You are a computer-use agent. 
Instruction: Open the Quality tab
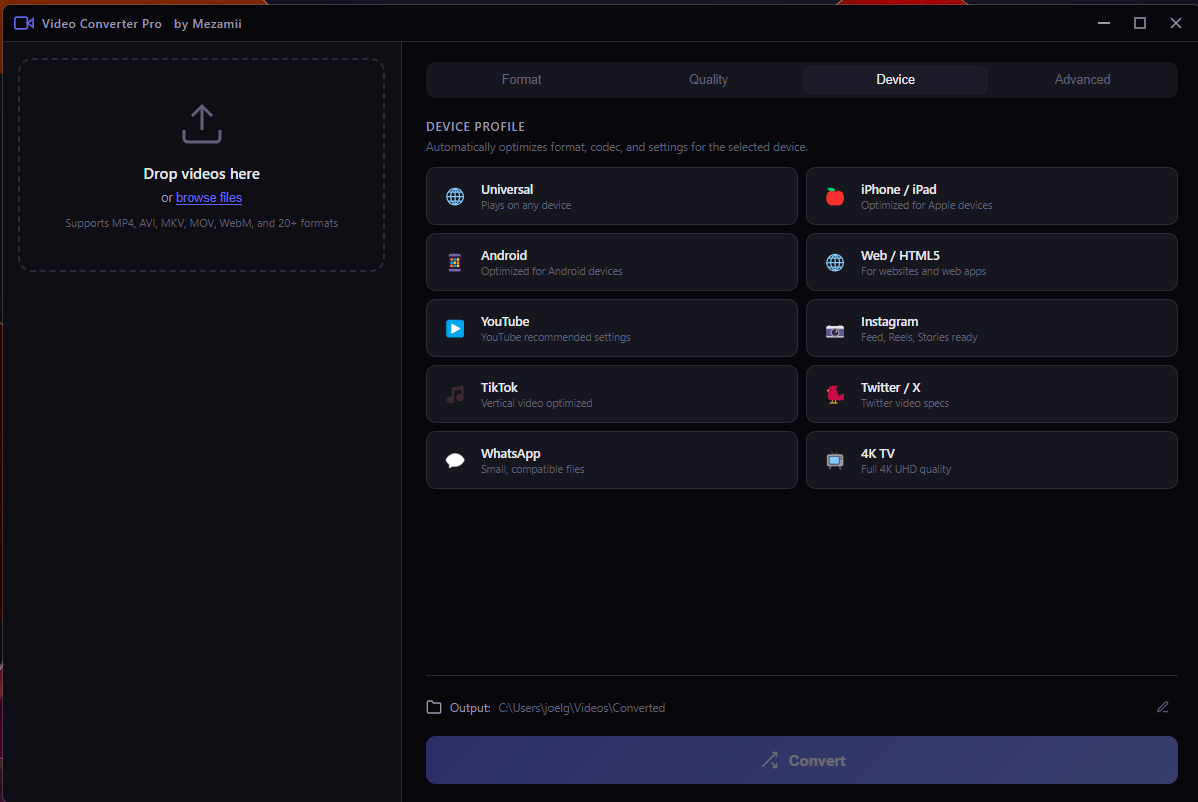point(708,79)
